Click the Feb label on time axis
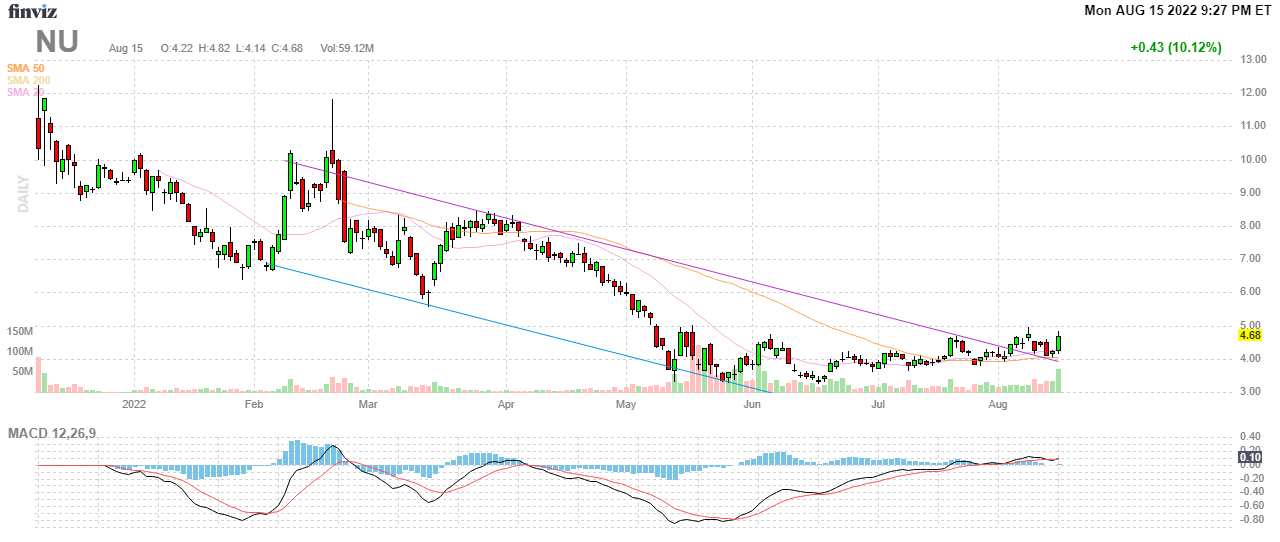Screen dimensions: 1280x542 click(253, 404)
